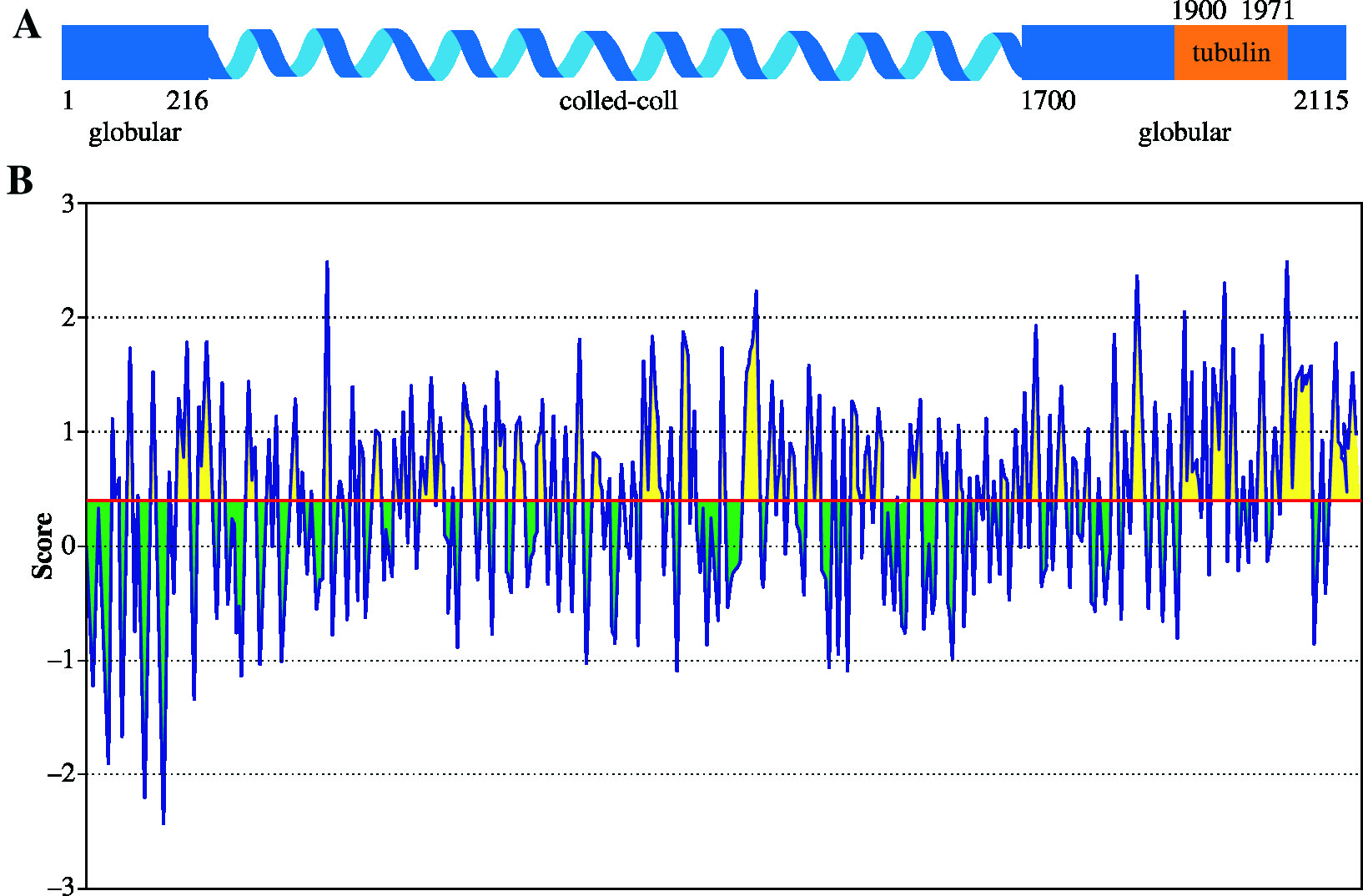The height and width of the screenshot is (896, 1363).
Task: Select the coiled-coil text label
Action: 618,101
